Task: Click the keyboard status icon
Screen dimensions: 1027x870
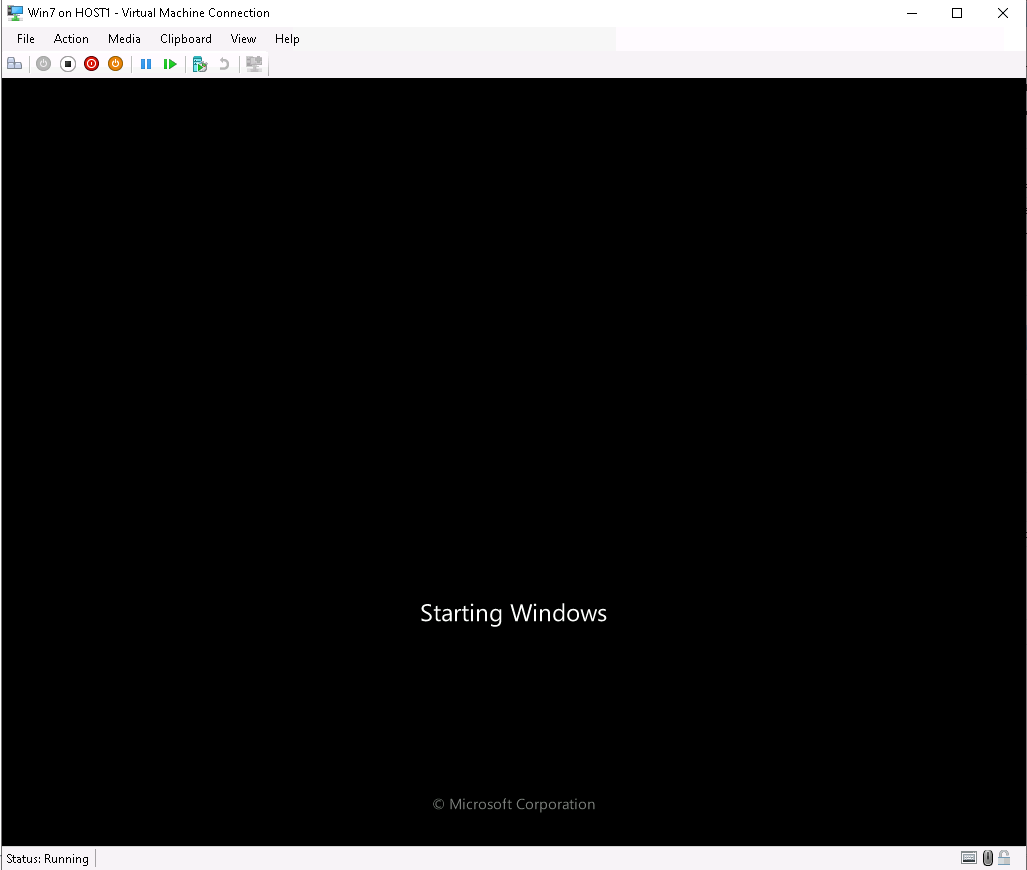Action: pos(969,858)
